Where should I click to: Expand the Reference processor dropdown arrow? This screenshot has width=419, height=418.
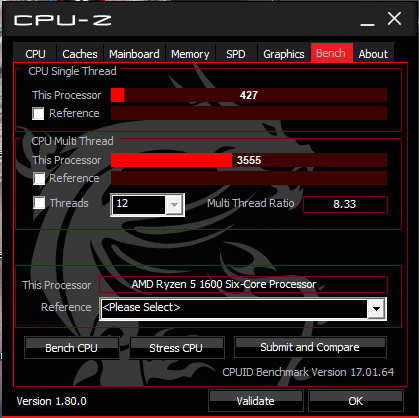376,309
